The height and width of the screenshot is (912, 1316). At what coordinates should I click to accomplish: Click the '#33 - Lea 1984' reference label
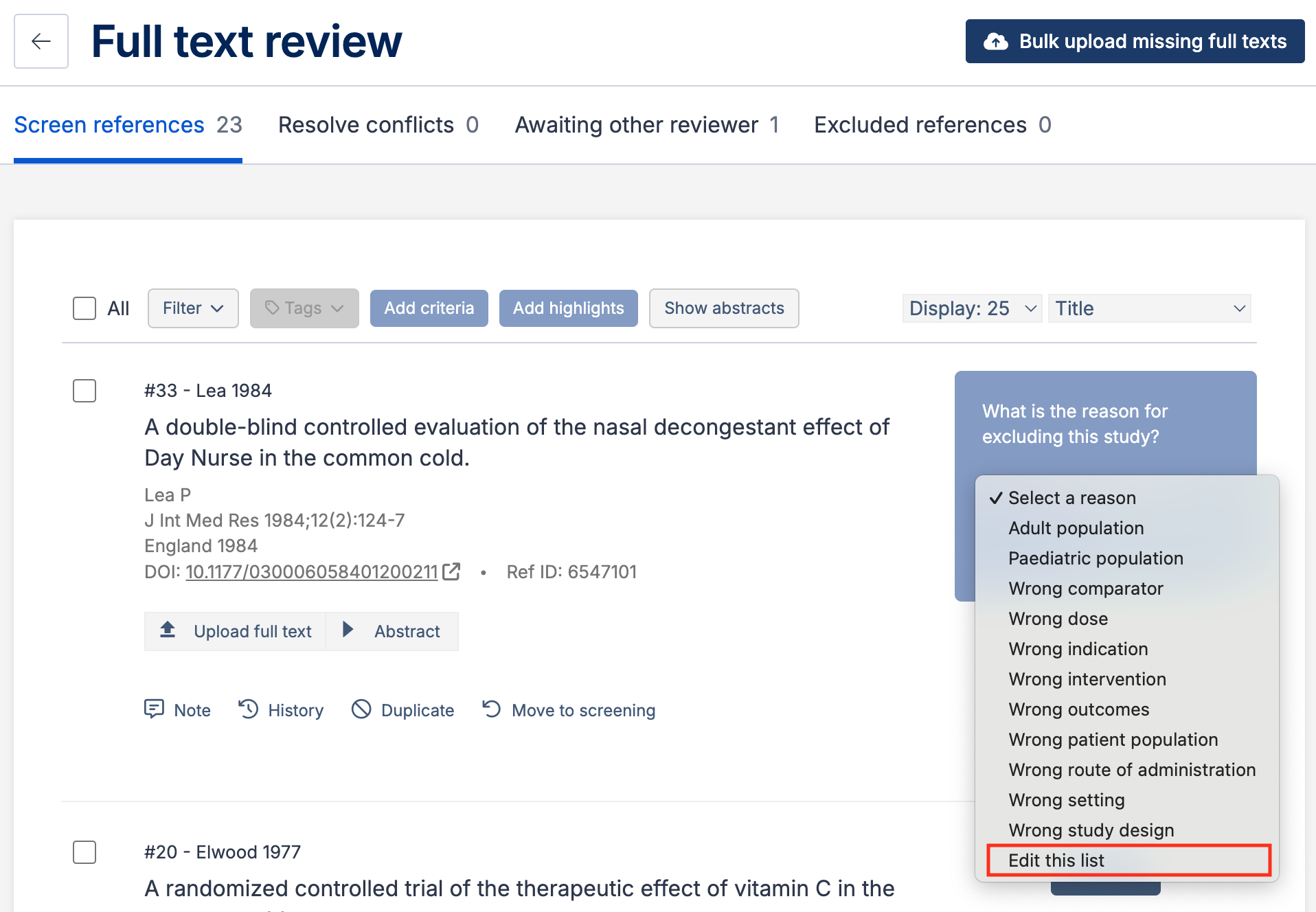208,391
